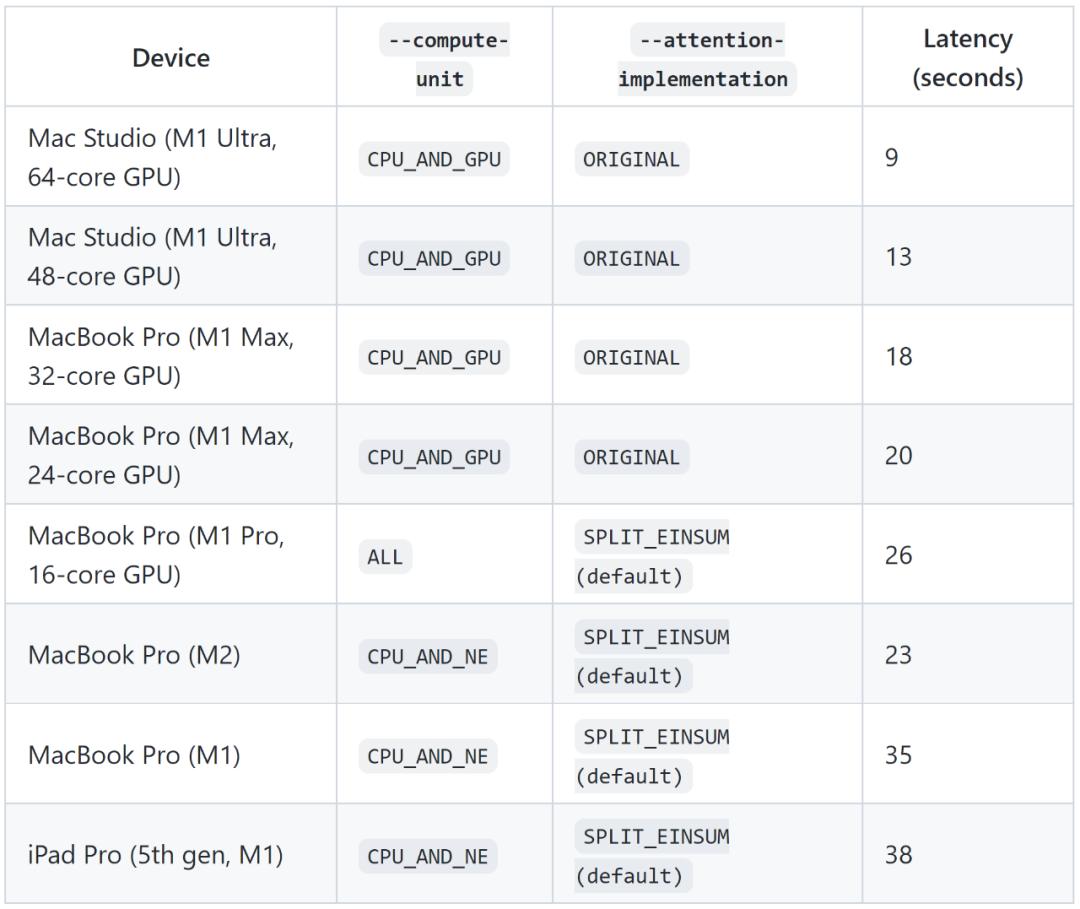1080x909 pixels.
Task: Click the MacBook Pro (M2) cell
Action: [x=134, y=655]
